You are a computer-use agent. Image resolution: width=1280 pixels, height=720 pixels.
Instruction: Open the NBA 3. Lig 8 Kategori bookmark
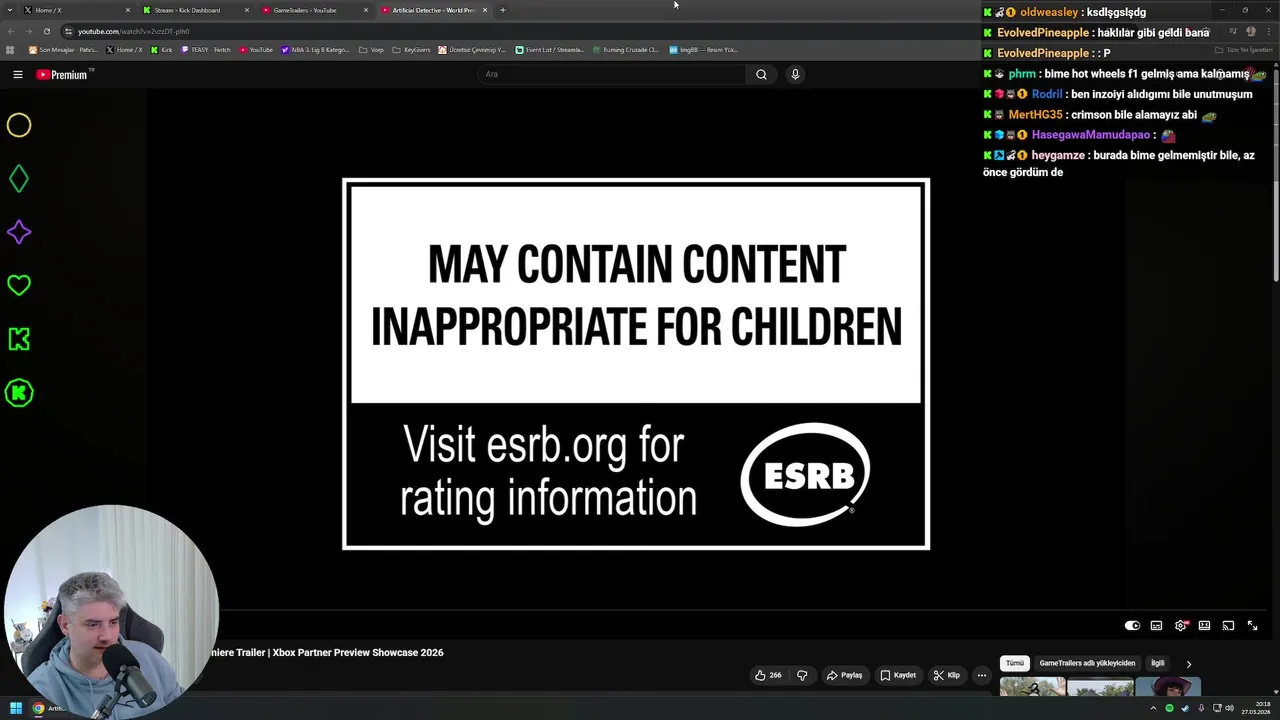[x=315, y=49]
